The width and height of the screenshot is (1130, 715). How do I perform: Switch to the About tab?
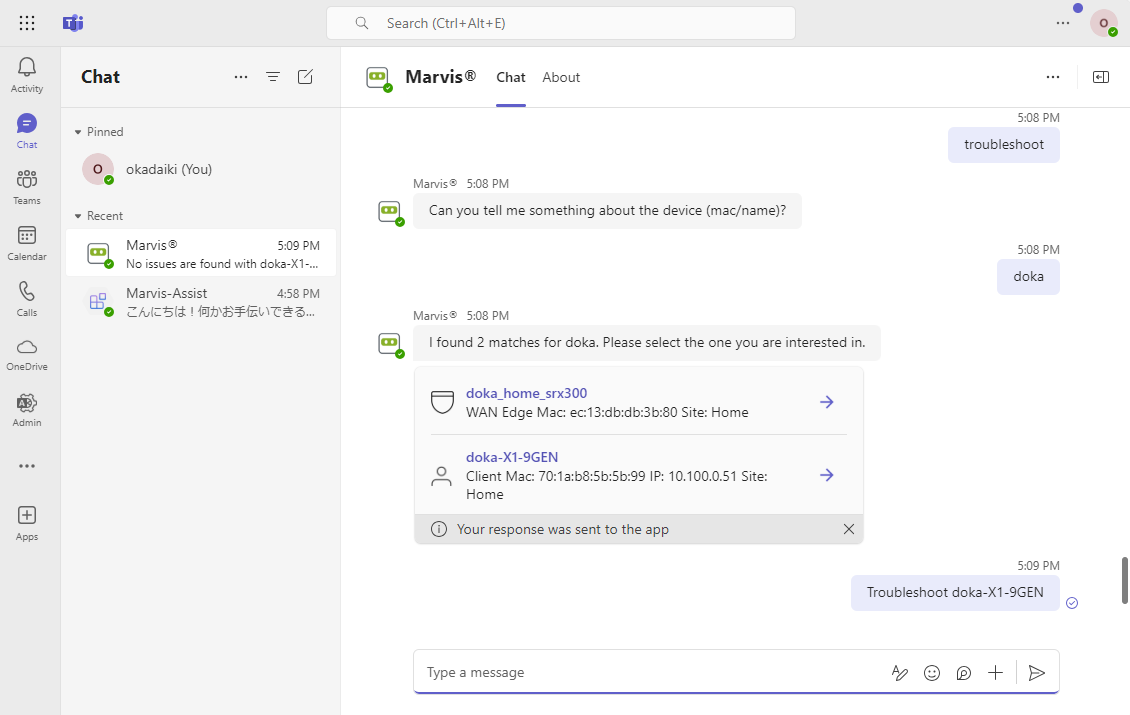click(561, 77)
